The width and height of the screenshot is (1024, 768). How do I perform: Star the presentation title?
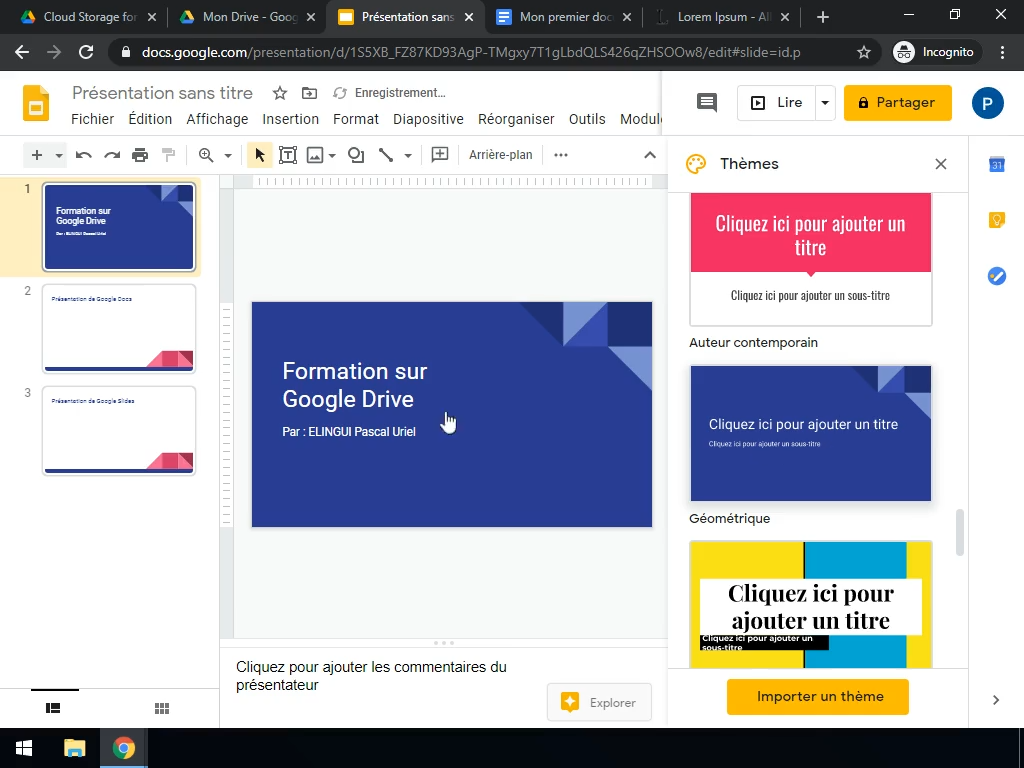coord(280,93)
